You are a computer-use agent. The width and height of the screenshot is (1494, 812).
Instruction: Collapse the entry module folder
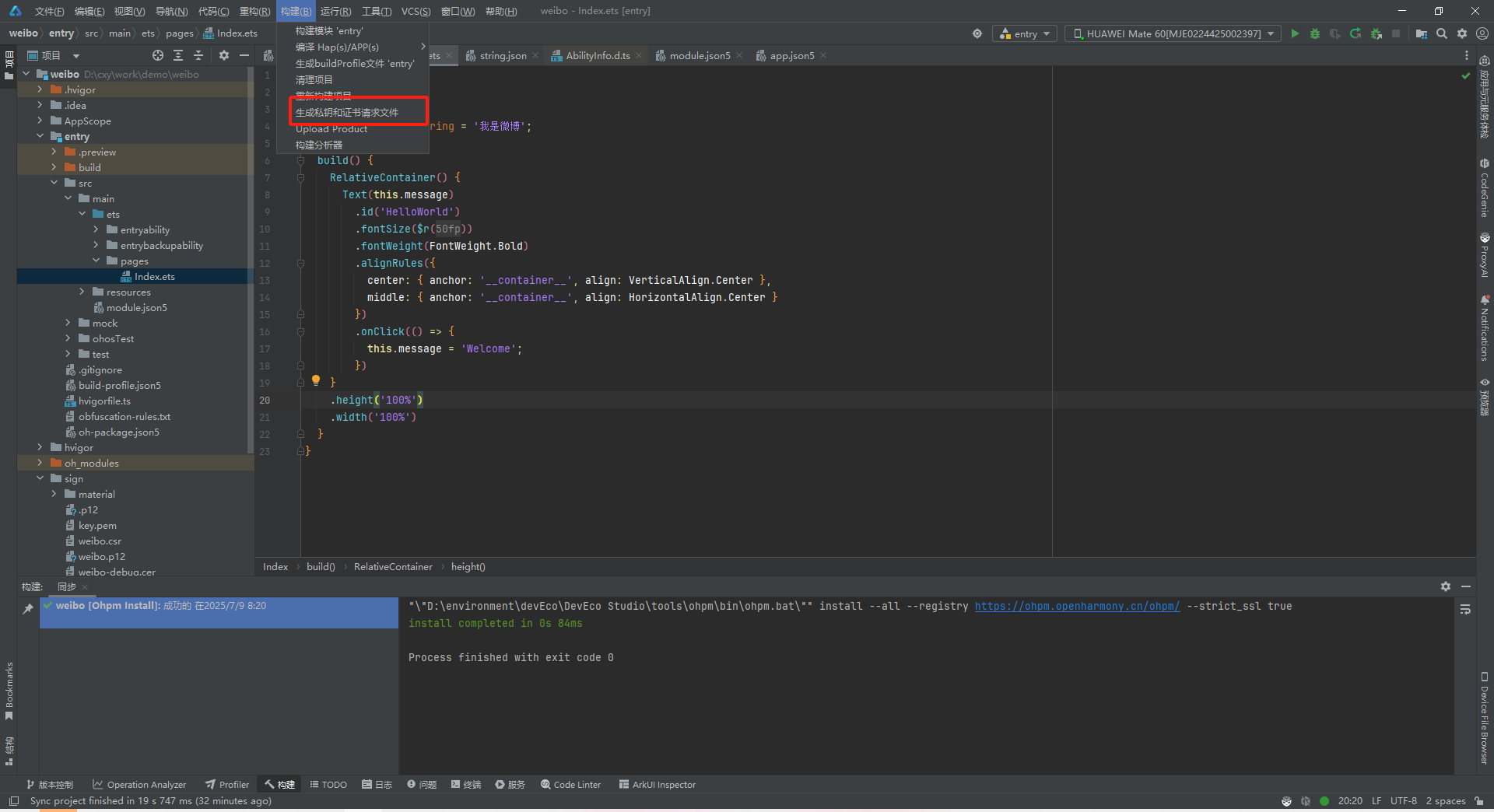coord(40,136)
